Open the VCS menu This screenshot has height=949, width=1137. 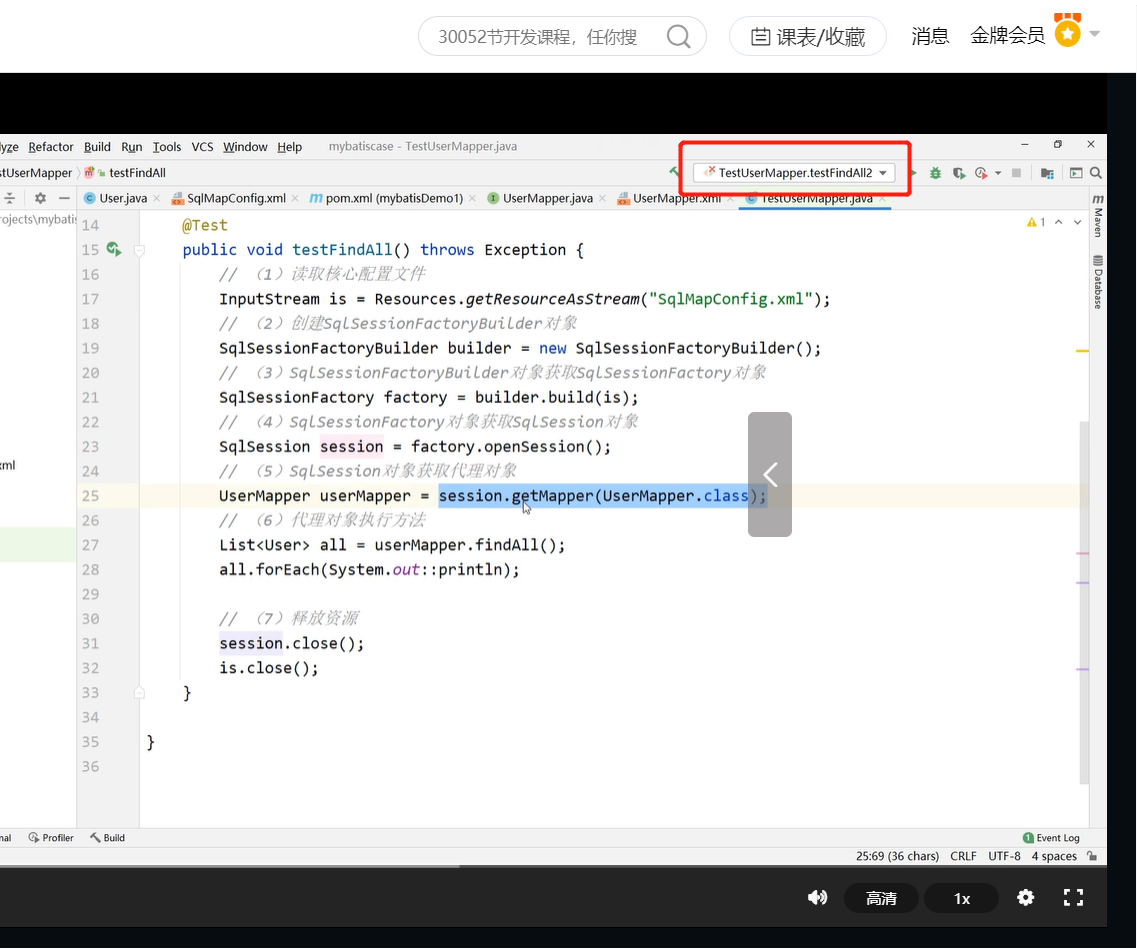pyautogui.click(x=202, y=146)
